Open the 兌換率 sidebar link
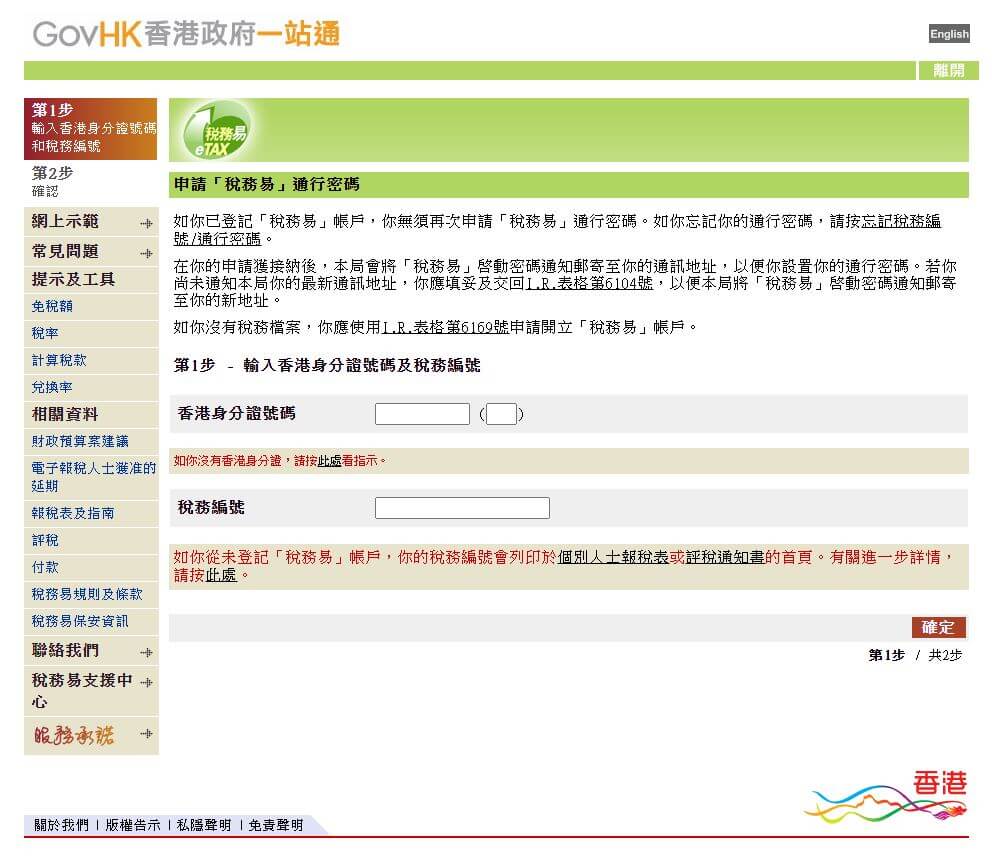Image resolution: width=1004 pixels, height=865 pixels. (52, 387)
